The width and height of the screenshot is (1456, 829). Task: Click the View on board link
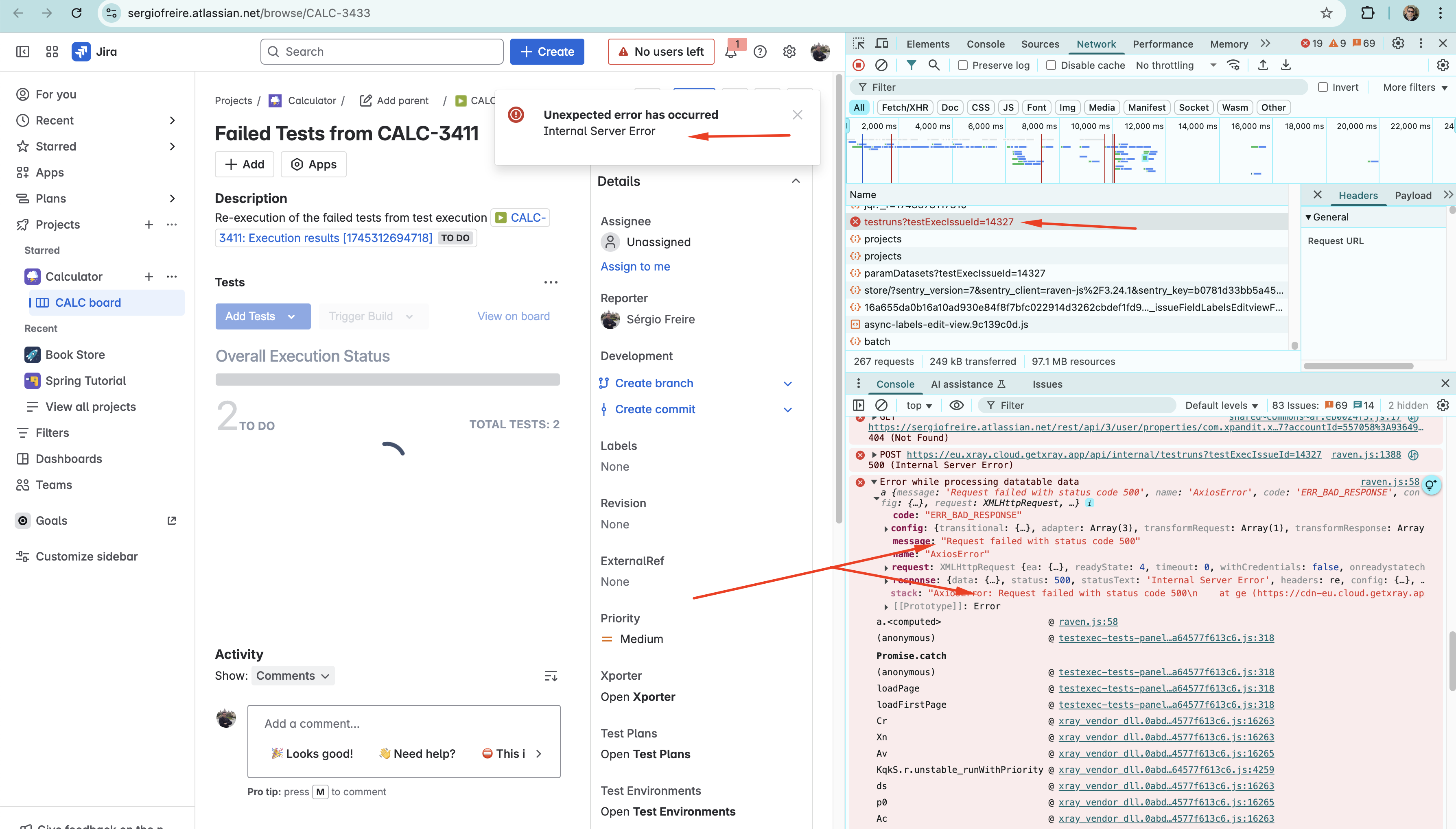point(513,316)
